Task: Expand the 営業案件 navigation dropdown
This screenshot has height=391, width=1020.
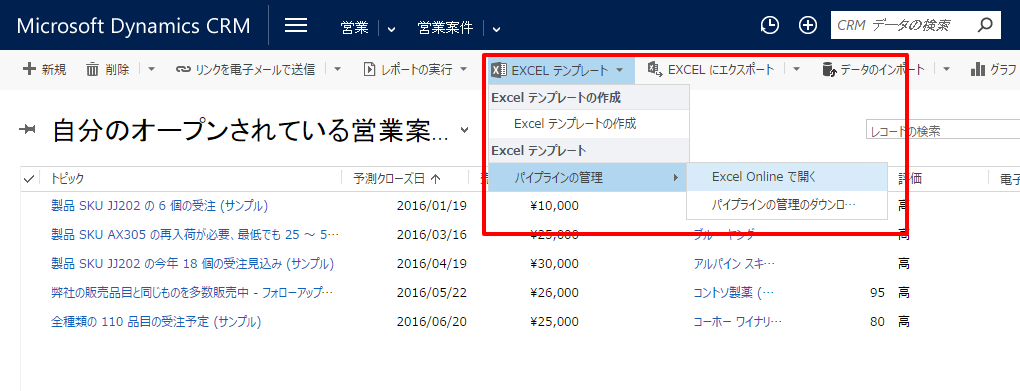Action: (496, 28)
